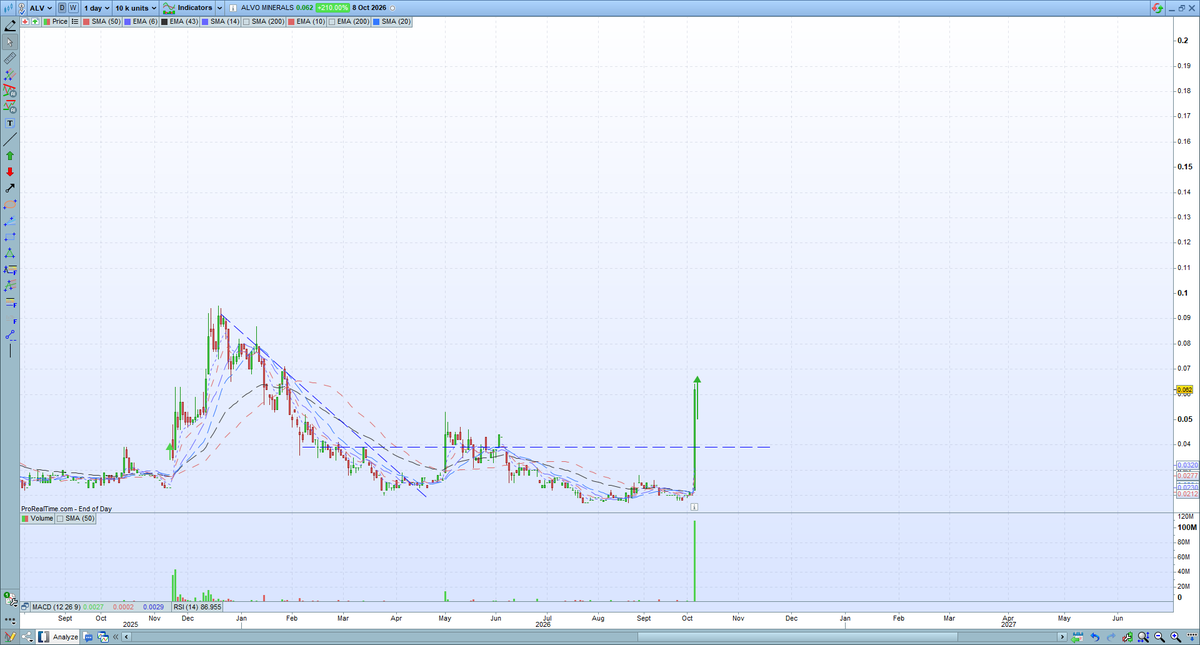Choose the ruler measurement tool
The height and width of the screenshot is (645, 1200).
pos(10,59)
